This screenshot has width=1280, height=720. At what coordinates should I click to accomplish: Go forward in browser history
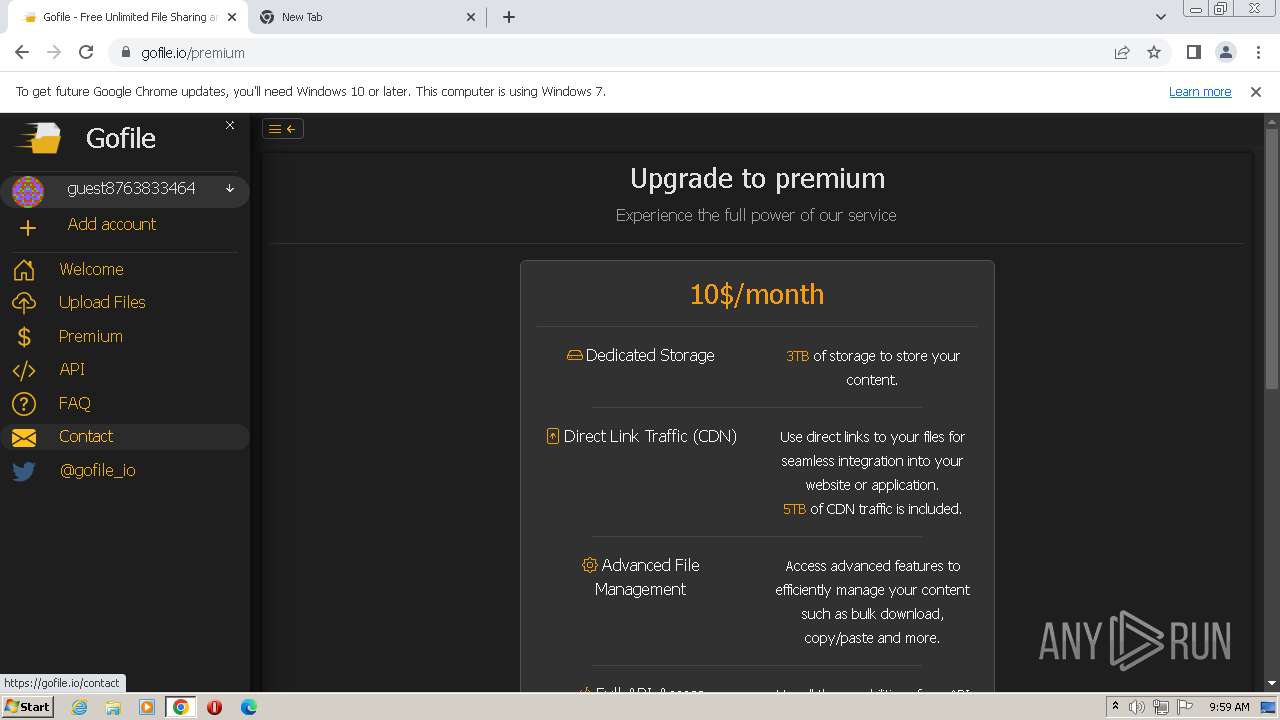pos(54,53)
